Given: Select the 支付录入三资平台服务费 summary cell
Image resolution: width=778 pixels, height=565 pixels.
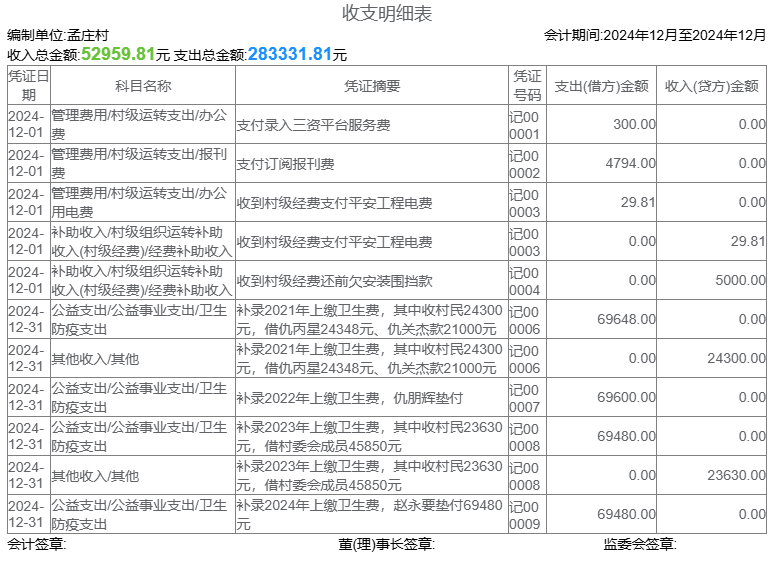Looking at the screenshot, I should point(313,125).
